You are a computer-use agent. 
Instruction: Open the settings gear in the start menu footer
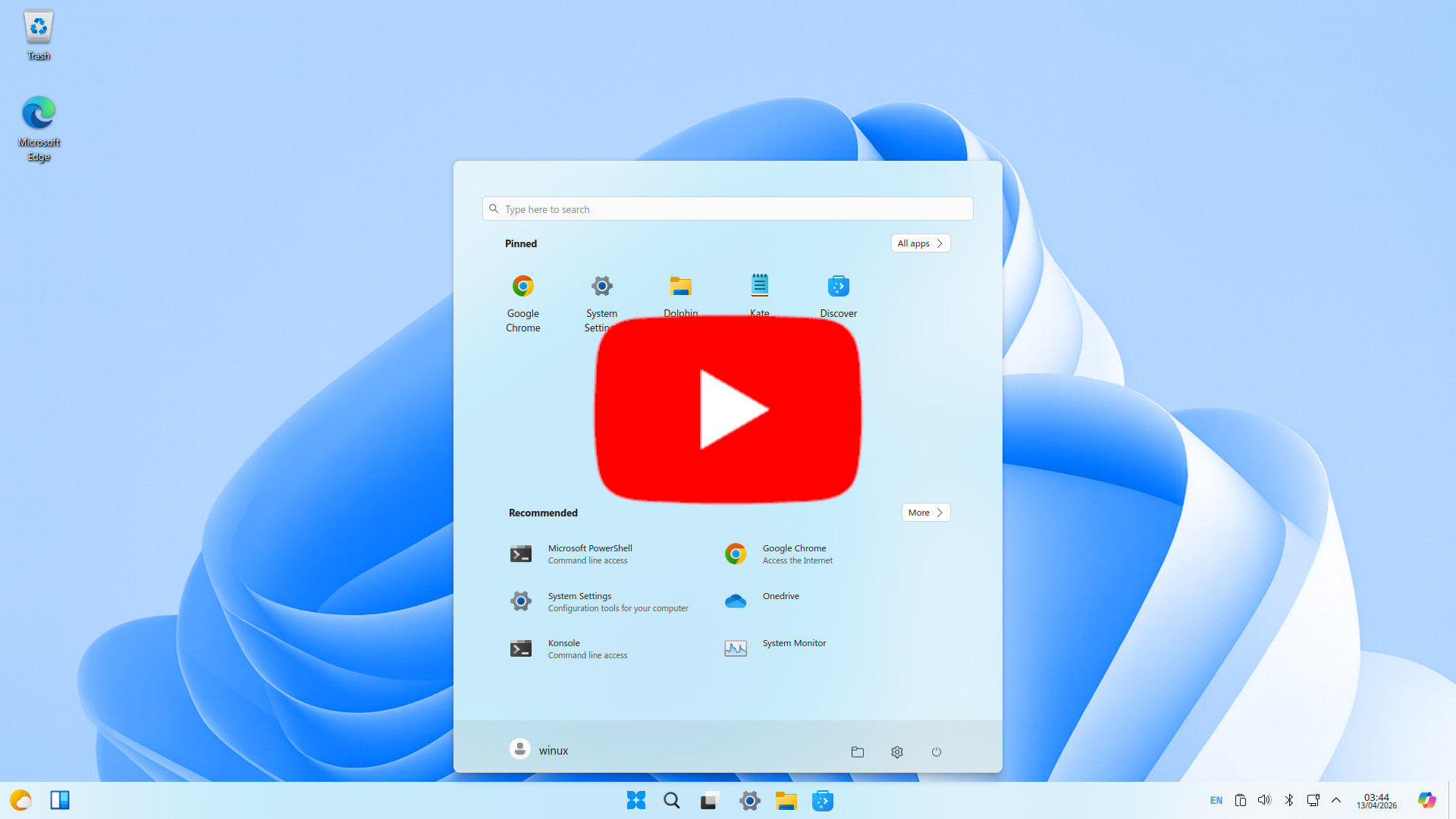click(x=897, y=752)
